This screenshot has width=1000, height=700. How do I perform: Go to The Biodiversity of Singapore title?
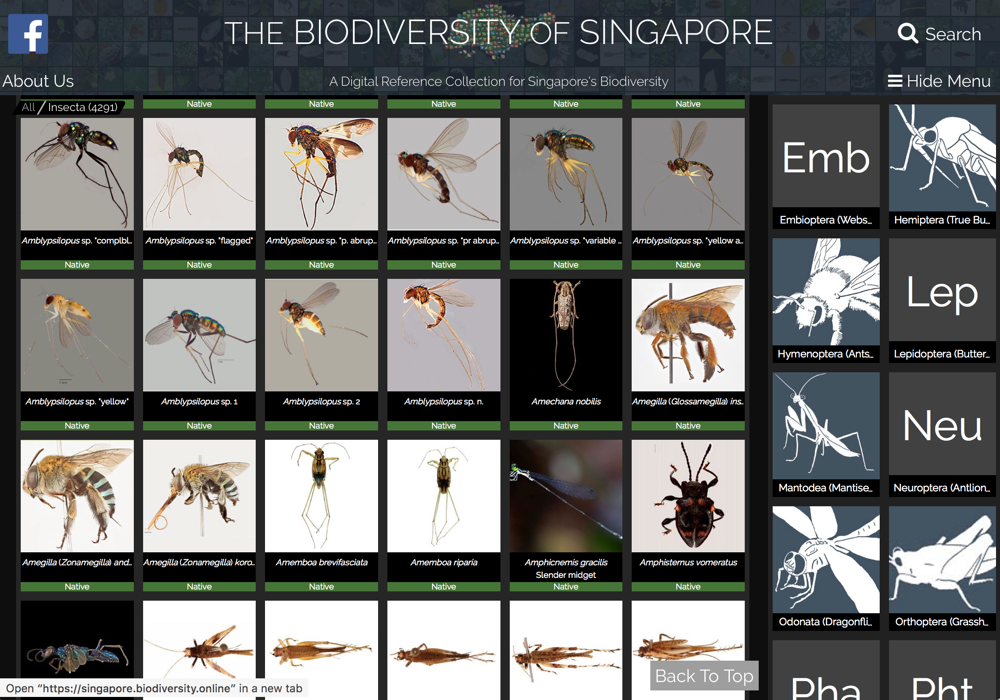[x=498, y=33]
